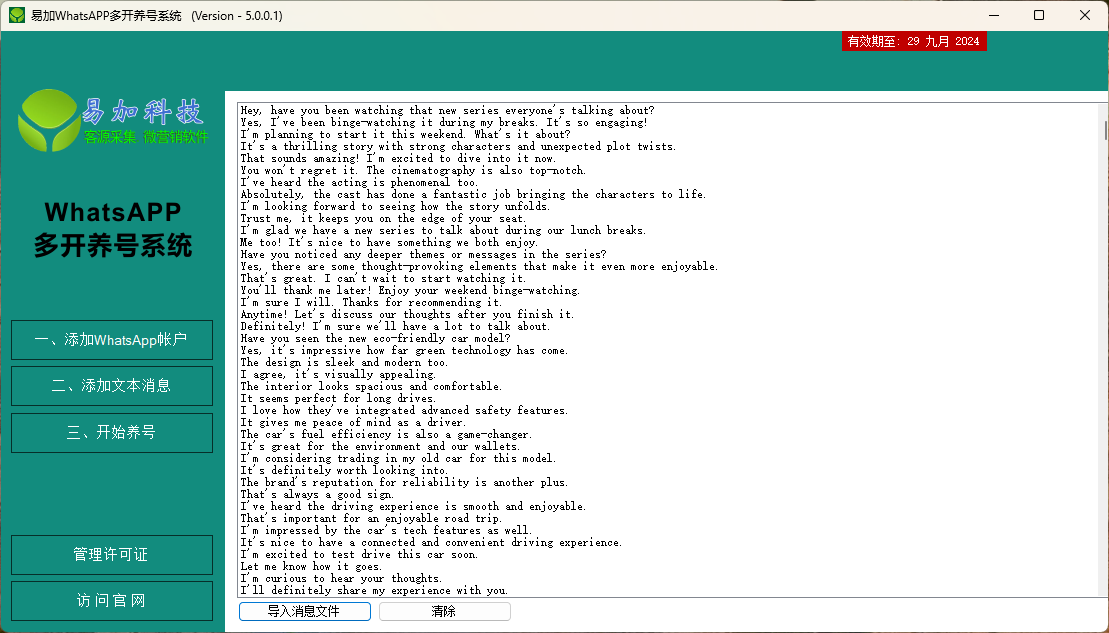The width and height of the screenshot is (1109, 633).
Task: Open 管理许可证 license management
Action: tap(112, 555)
